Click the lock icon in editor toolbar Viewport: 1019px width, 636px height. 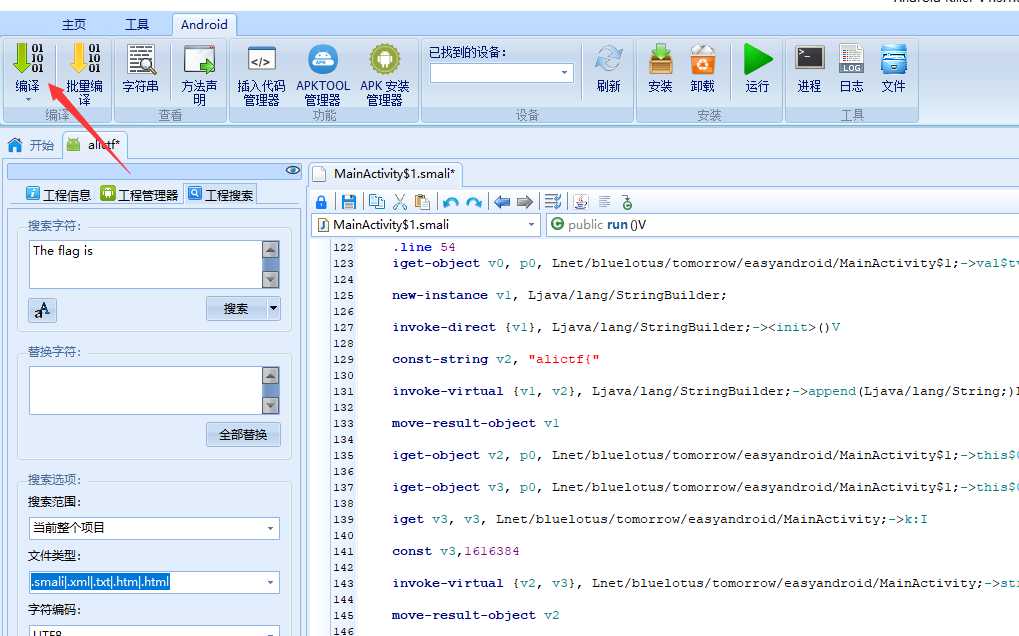(321, 203)
